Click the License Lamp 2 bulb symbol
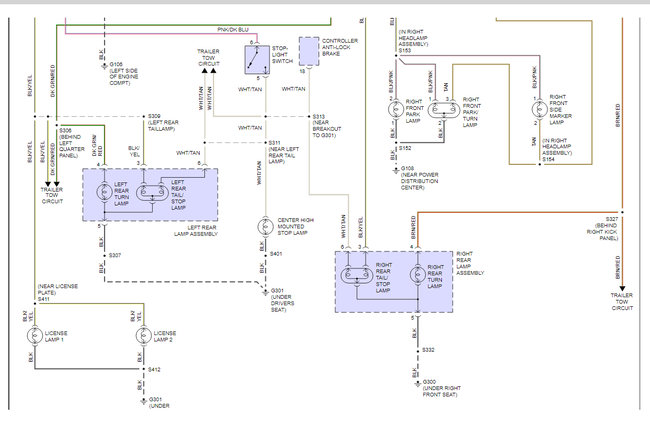Image resolution: width=650 pixels, height=421 pixels. (x=144, y=336)
